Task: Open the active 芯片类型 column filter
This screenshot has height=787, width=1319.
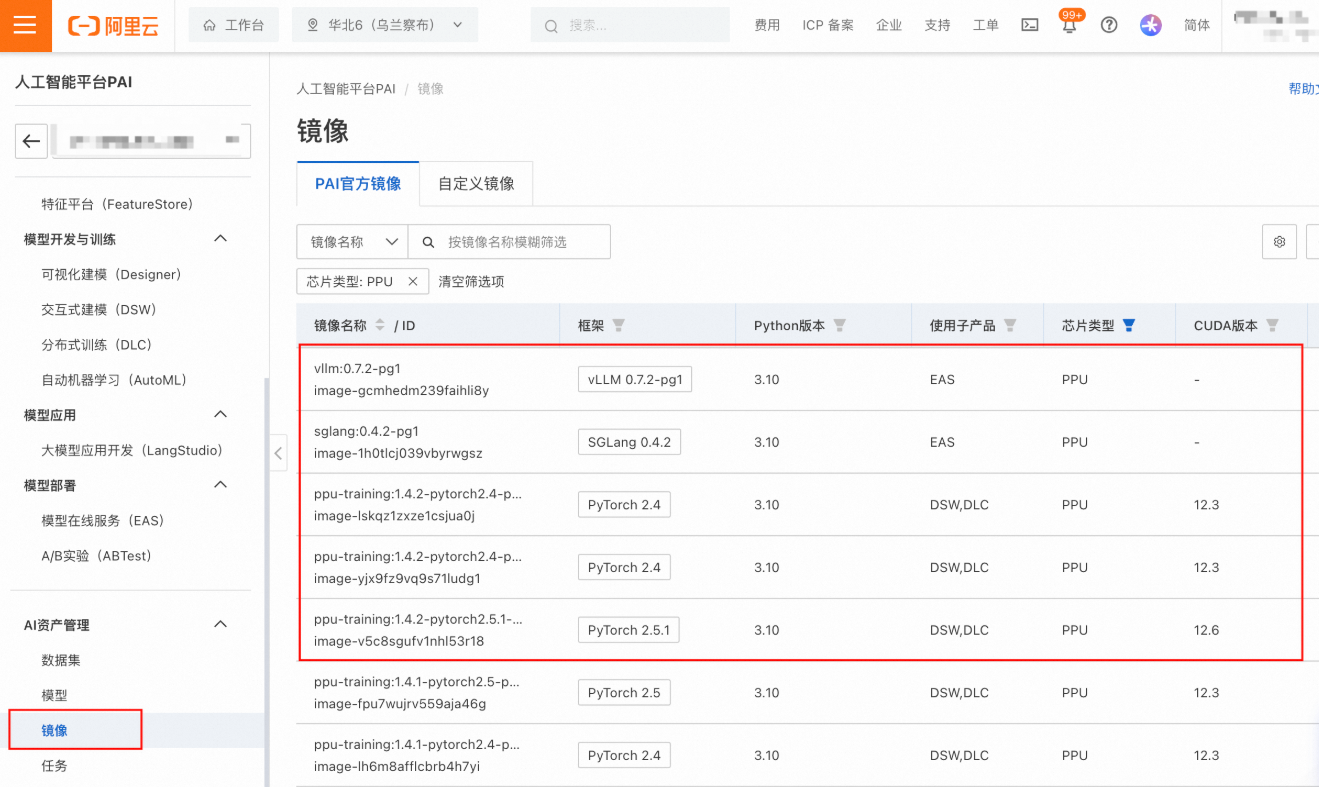Action: pyautogui.click(x=1129, y=325)
